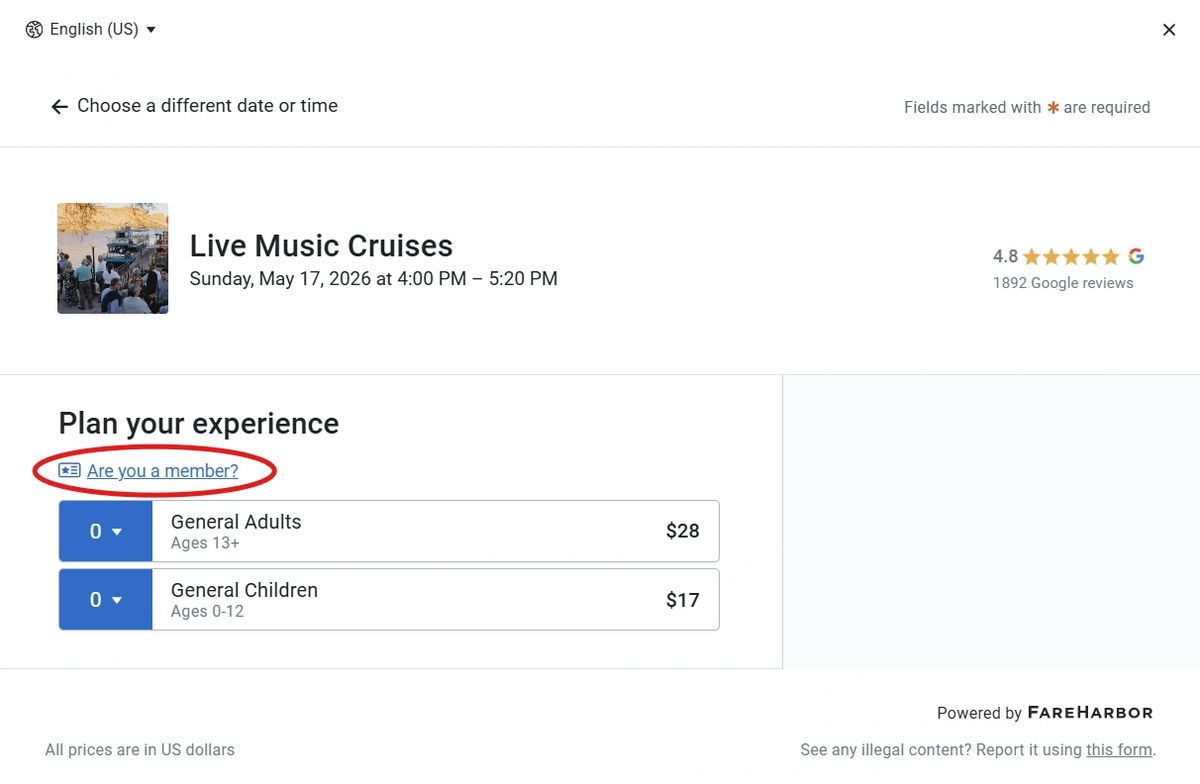Open the English (US) language dropdown
The height and width of the screenshot is (784, 1200).
pyautogui.click(x=91, y=30)
